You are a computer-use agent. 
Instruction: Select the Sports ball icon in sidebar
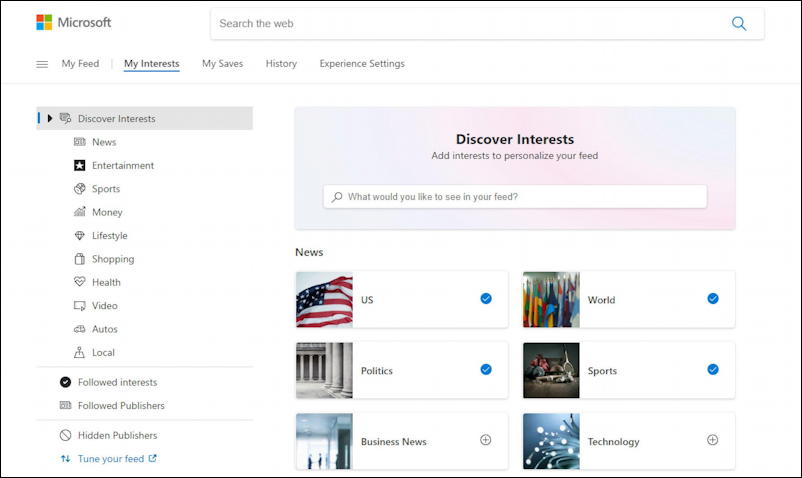tap(79, 189)
